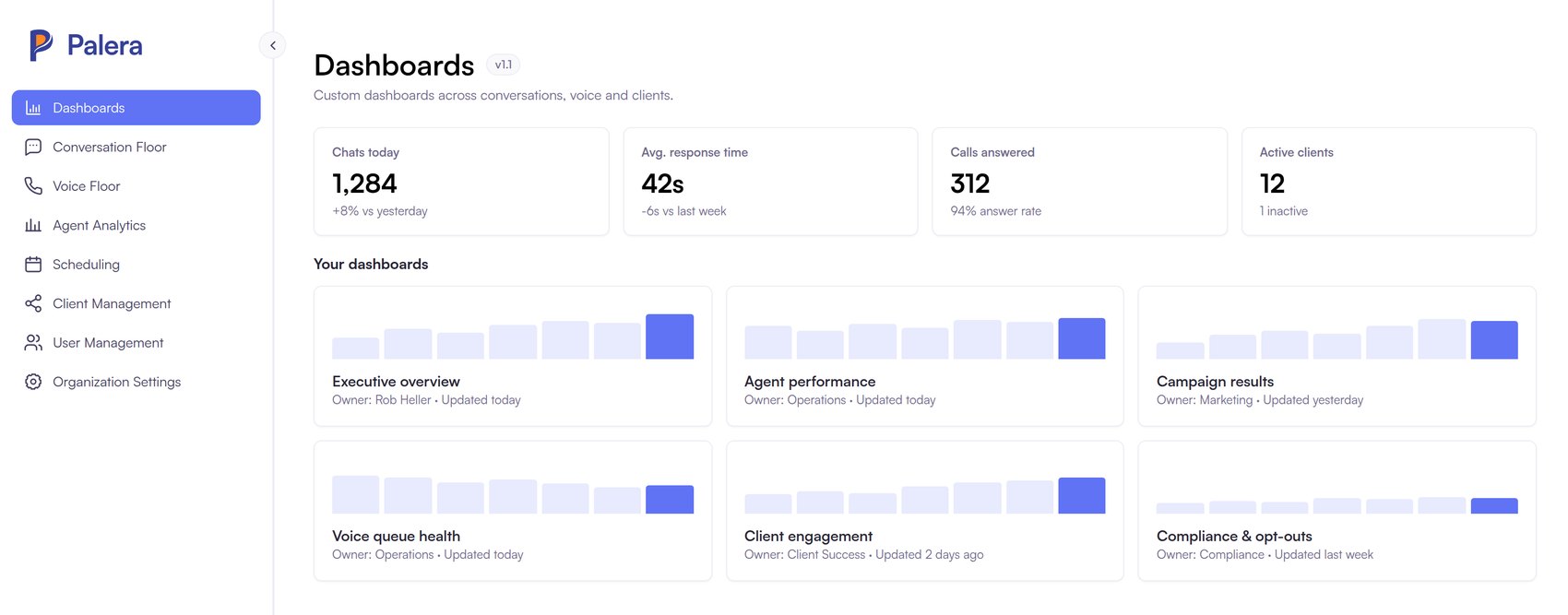Open the Agent performance dashboard title
Image resolution: width=1568 pixels, height=615 pixels.
(x=810, y=382)
